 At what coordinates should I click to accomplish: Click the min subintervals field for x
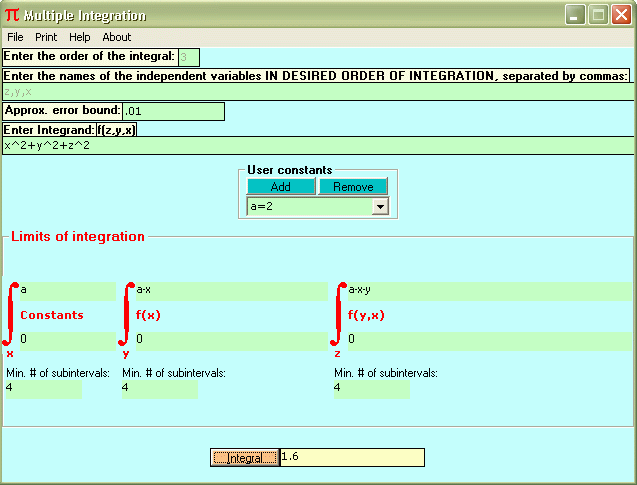point(43,389)
